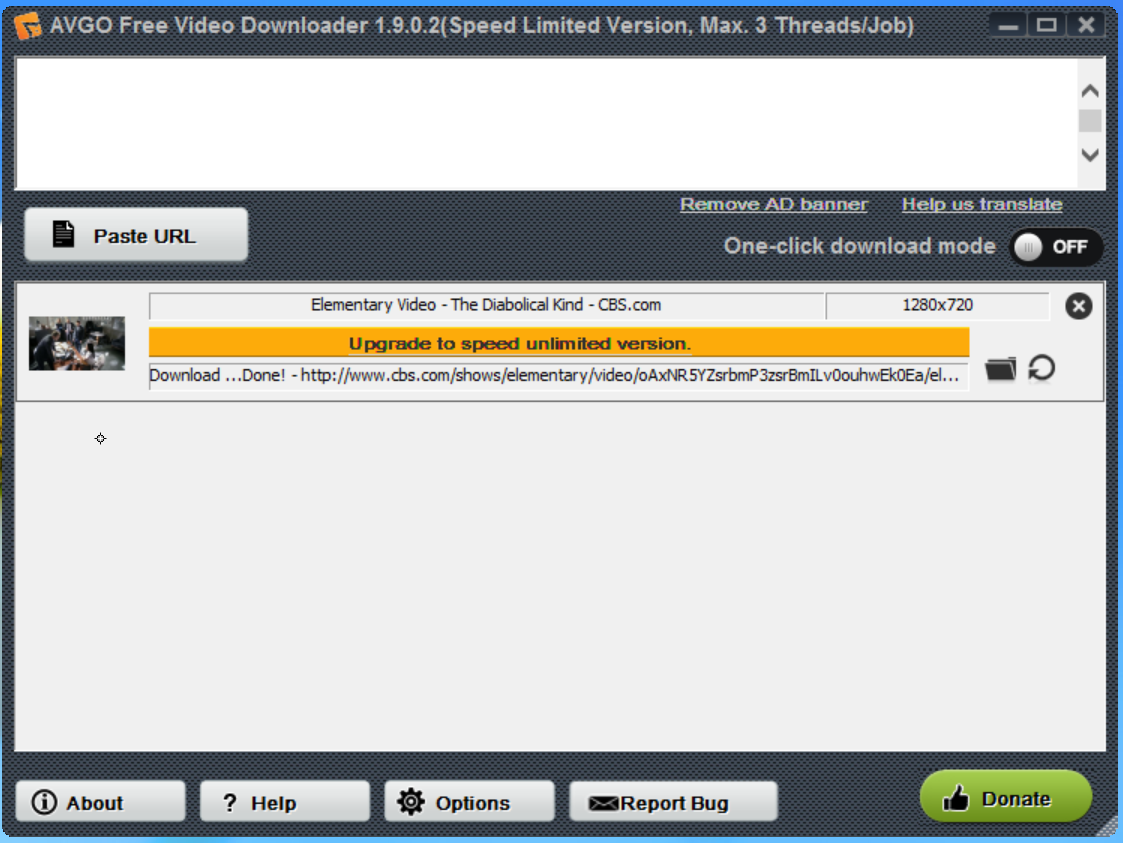1123x843 pixels.
Task: Click the re-download refresh icon
Action: click(x=1041, y=368)
